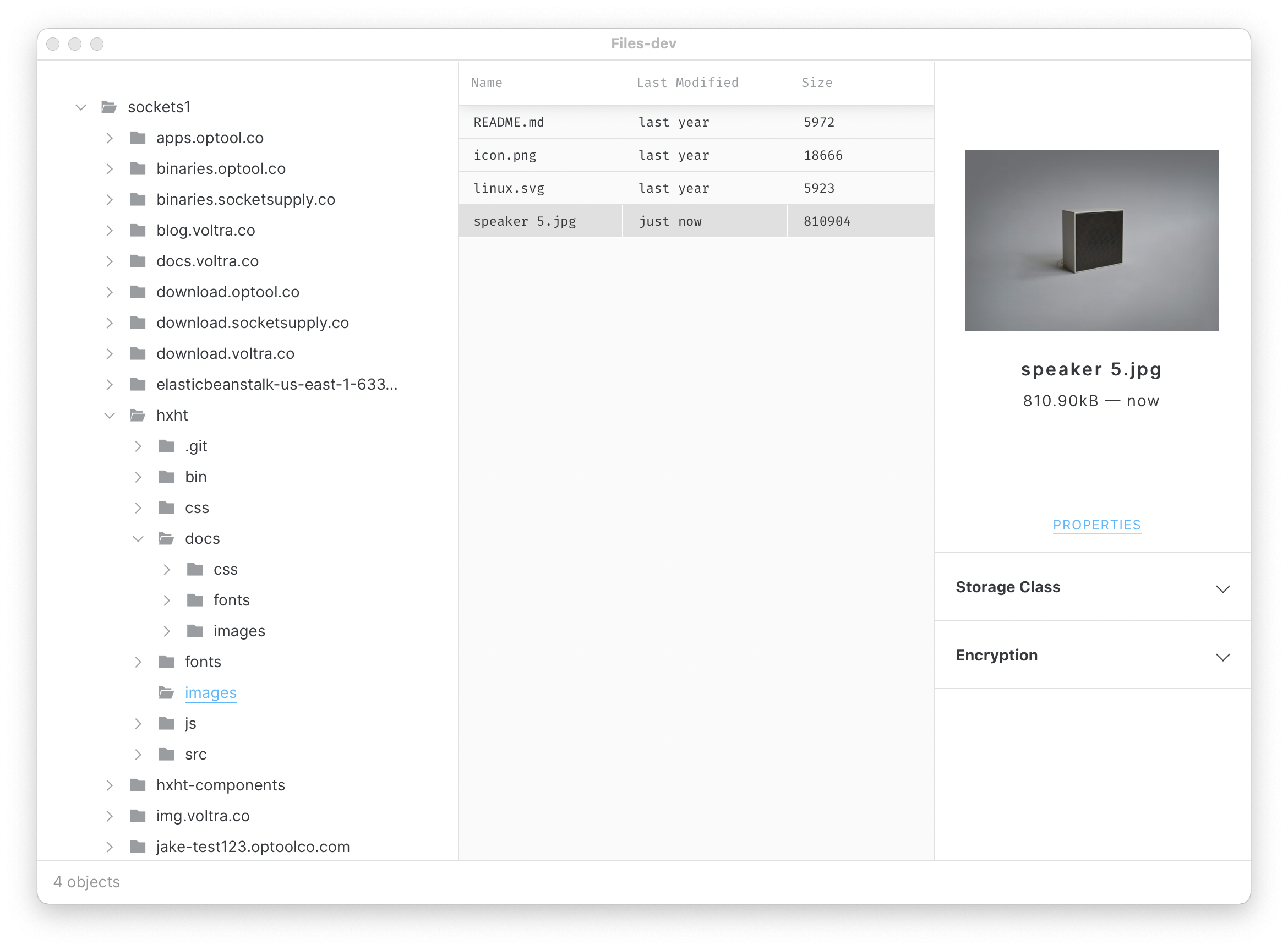1288x950 pixels.
Task: Expand the Encryption section
Action: (1222, 657)
